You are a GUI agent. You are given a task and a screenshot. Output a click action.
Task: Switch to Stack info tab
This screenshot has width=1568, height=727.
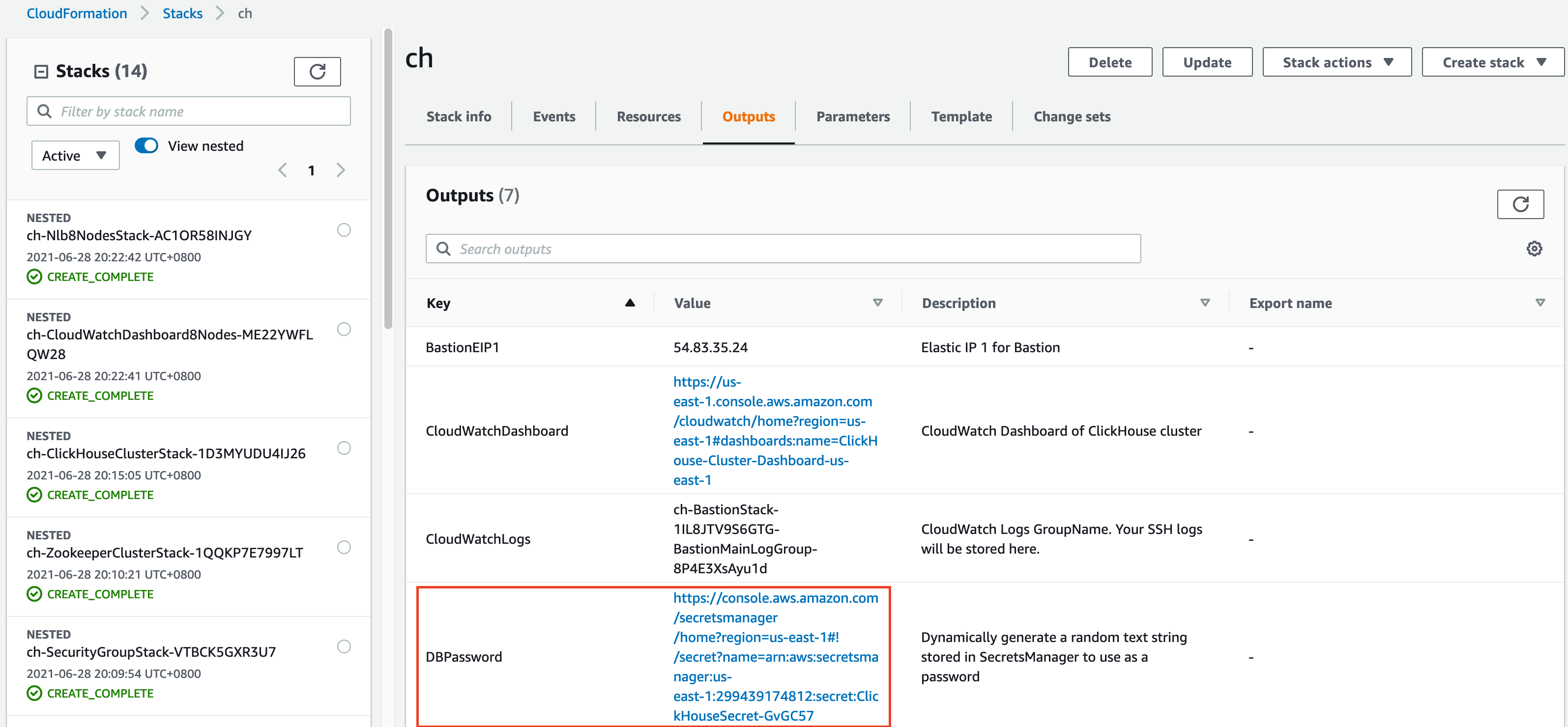(x=458, y=116)
